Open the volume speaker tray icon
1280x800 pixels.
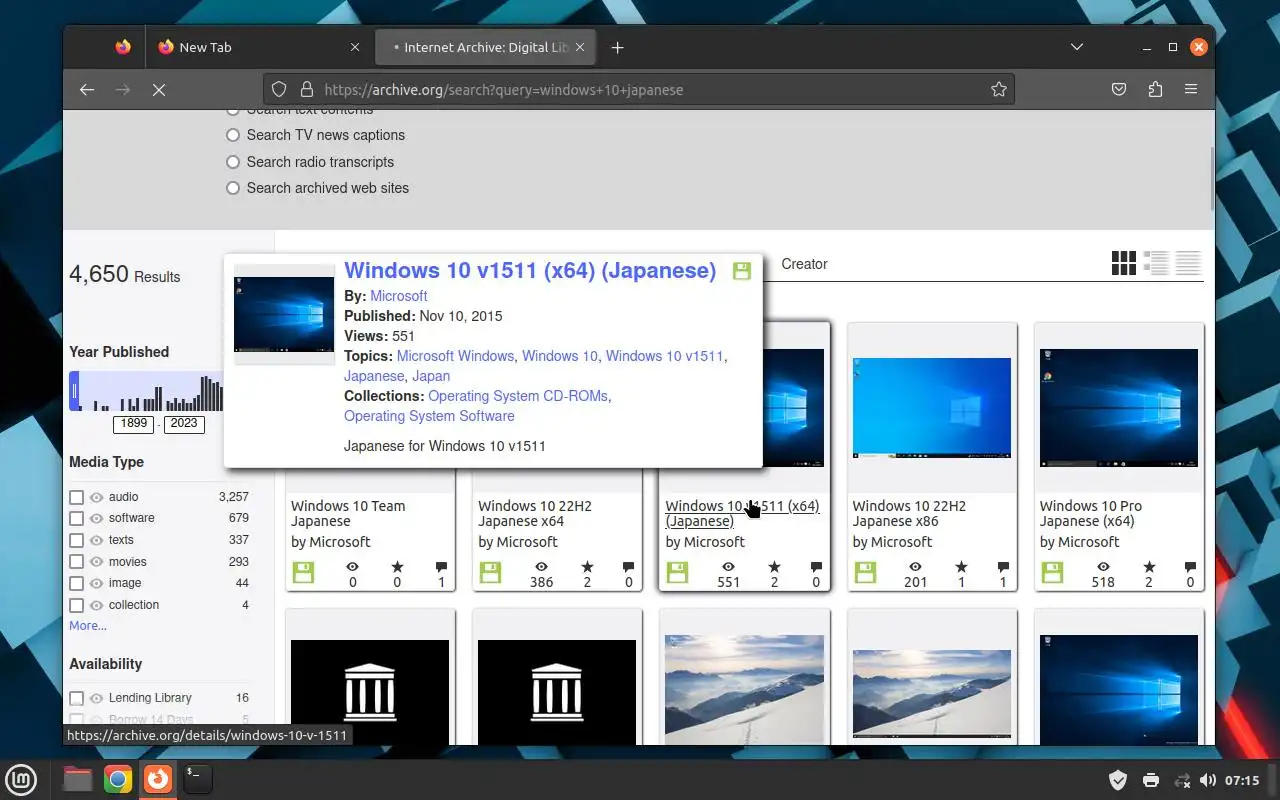coord(1207,780)
